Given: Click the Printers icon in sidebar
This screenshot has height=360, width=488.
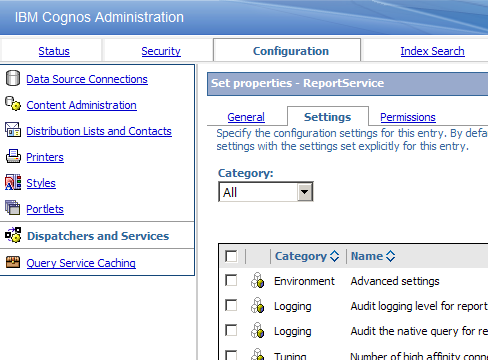Looking at the screenshot, I should coord(13,156).
